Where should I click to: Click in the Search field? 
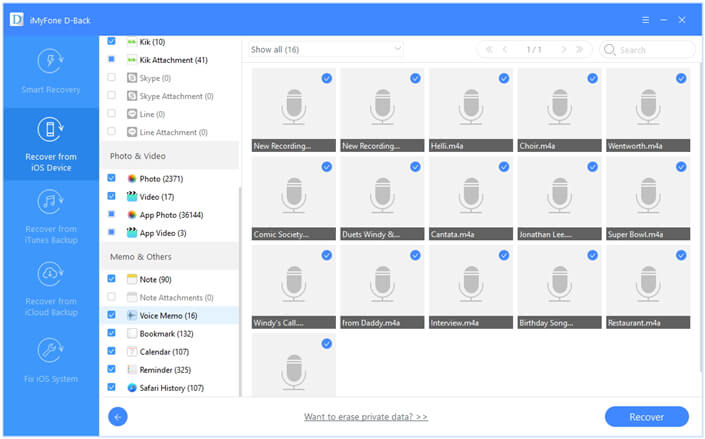click(x=647, y=49)
